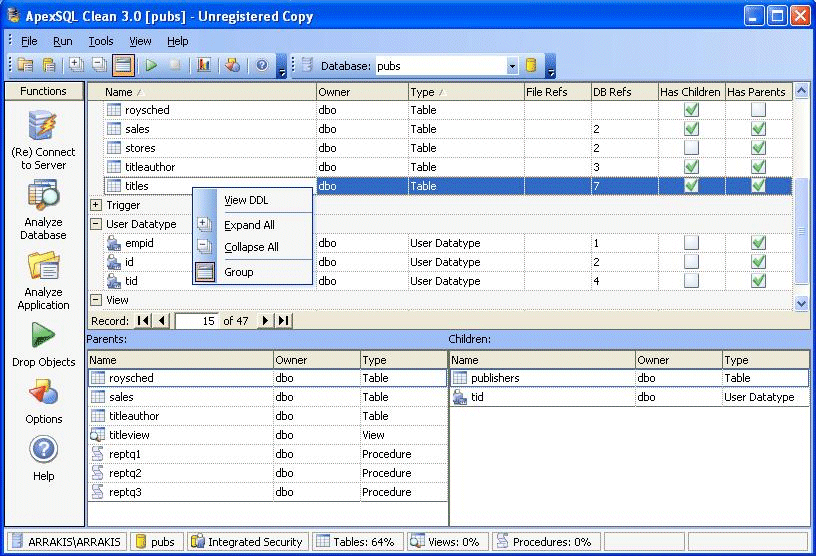The width and height of the screenshot is (816, 556).
Task: Open the Run menu
Action: (62, 41)
